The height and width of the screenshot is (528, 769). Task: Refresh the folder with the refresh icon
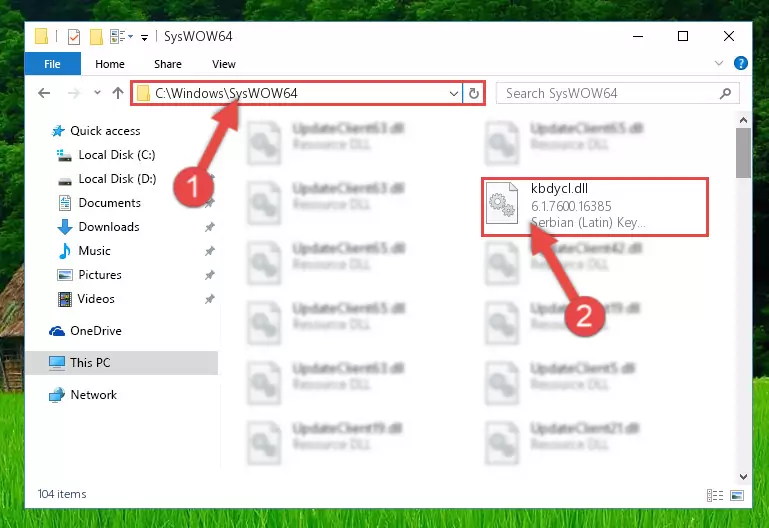tap(474, 93)
